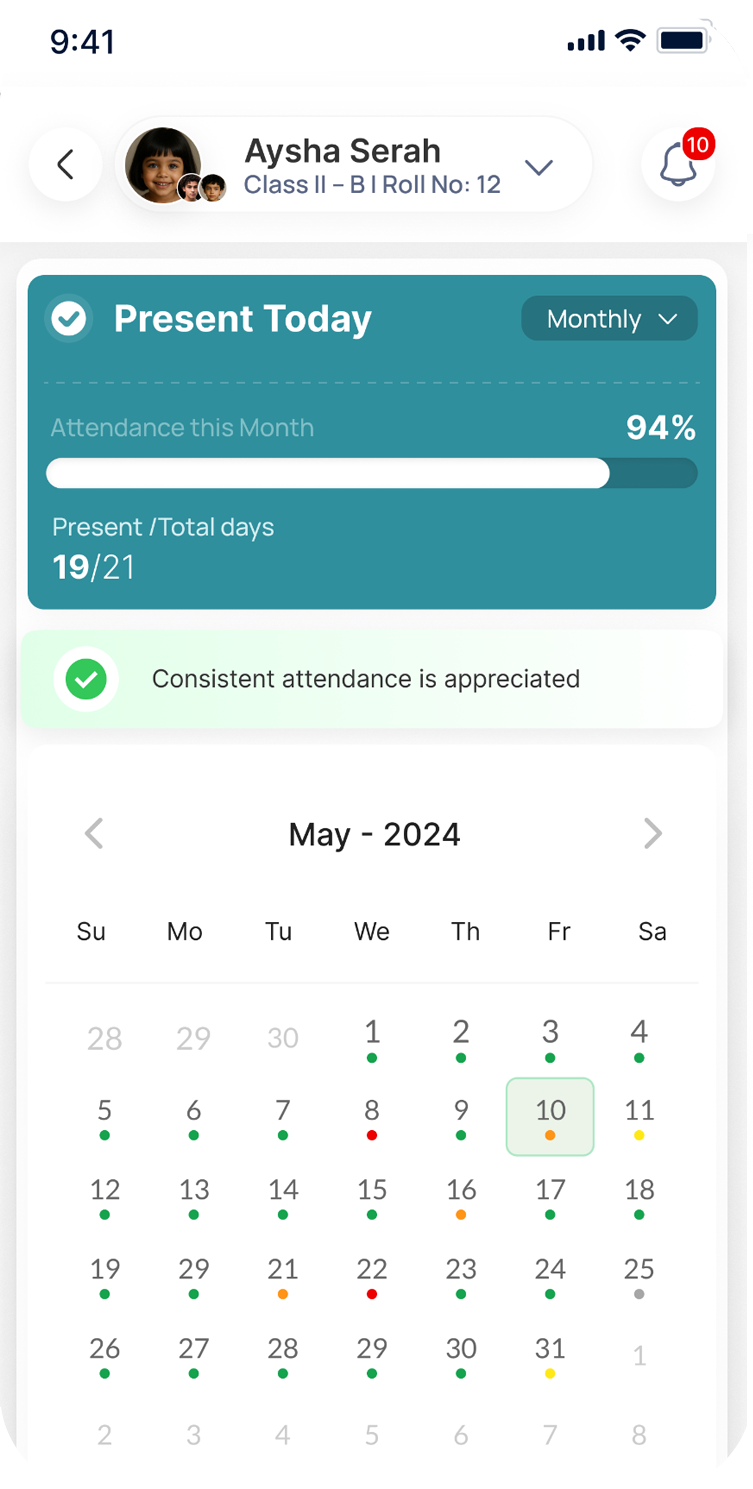Go to next month after May 2024
This screenshot has height=1489, width=753.
pyautogui.click(x=652, y=834)
